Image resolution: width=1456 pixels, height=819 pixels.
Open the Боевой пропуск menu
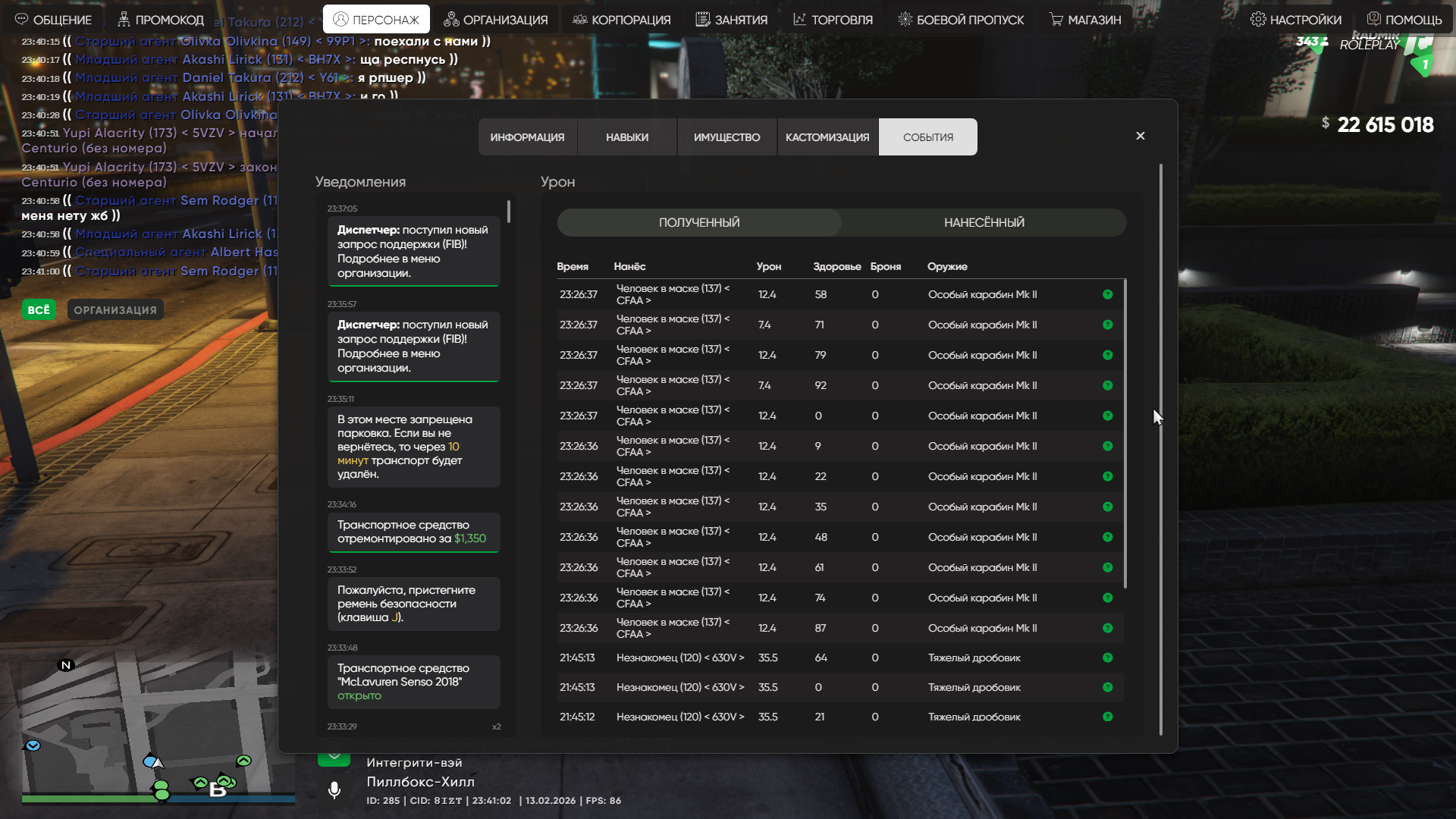[x=960, y=20]
